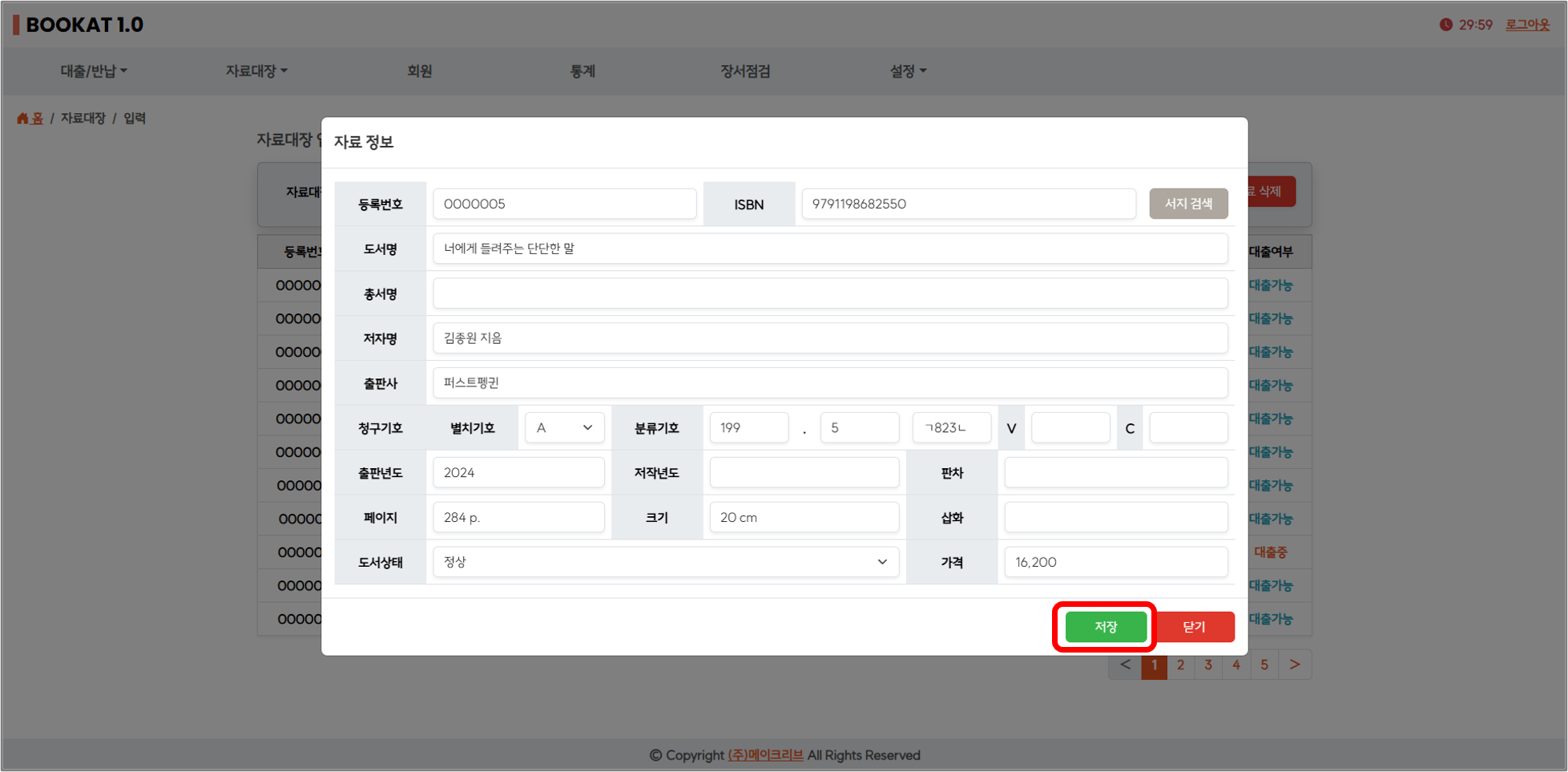Click the session timer clock icon
Screen dimensions: 1568x772
coord(1445,25)
